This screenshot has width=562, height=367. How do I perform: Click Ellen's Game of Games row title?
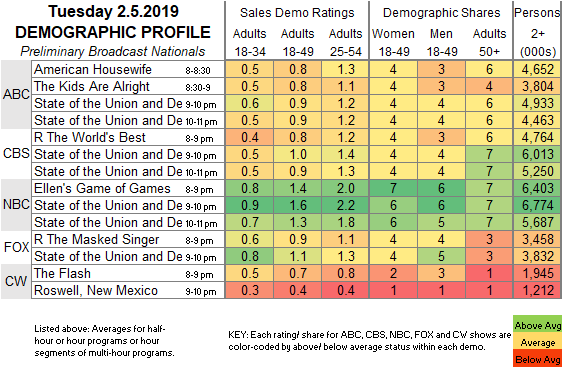point(102,188)
